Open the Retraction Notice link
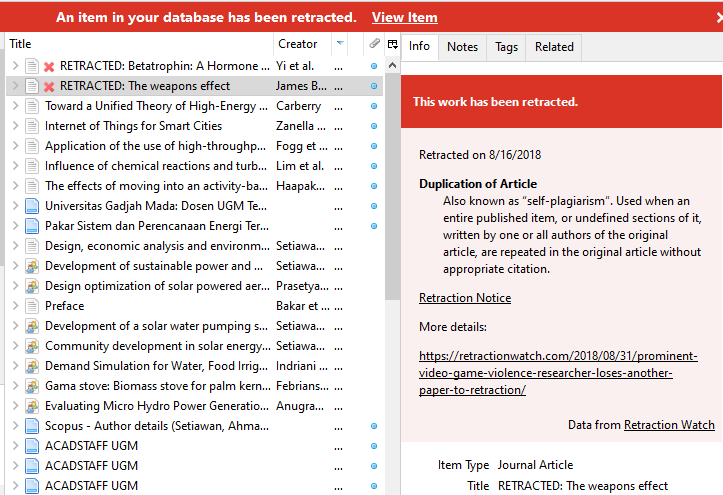Viewport: 723px width, 495px height. pyautogui.click(x=465, y=298)
